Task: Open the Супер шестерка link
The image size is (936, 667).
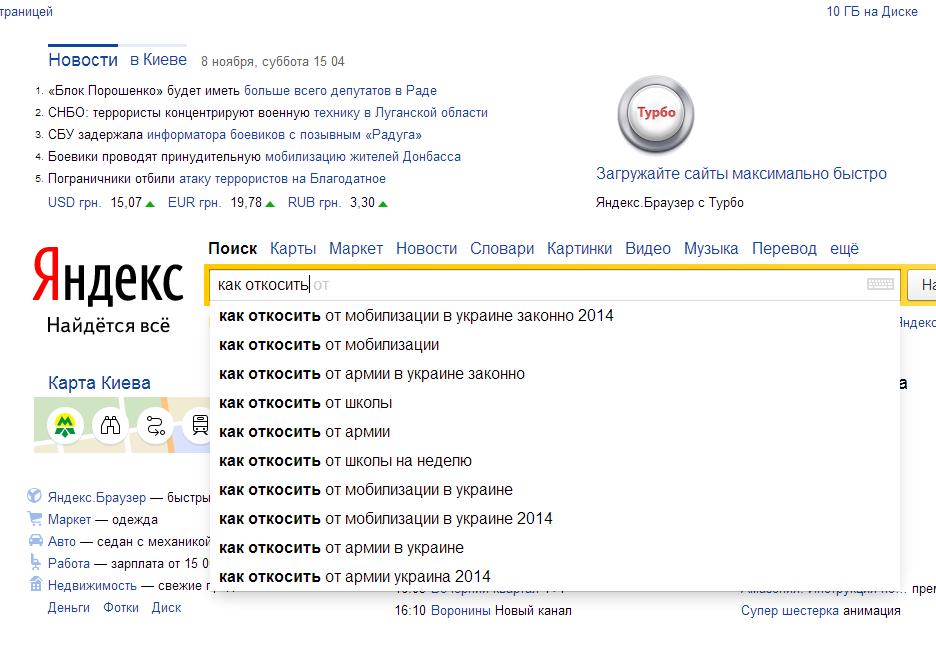Action: (790, 611)
